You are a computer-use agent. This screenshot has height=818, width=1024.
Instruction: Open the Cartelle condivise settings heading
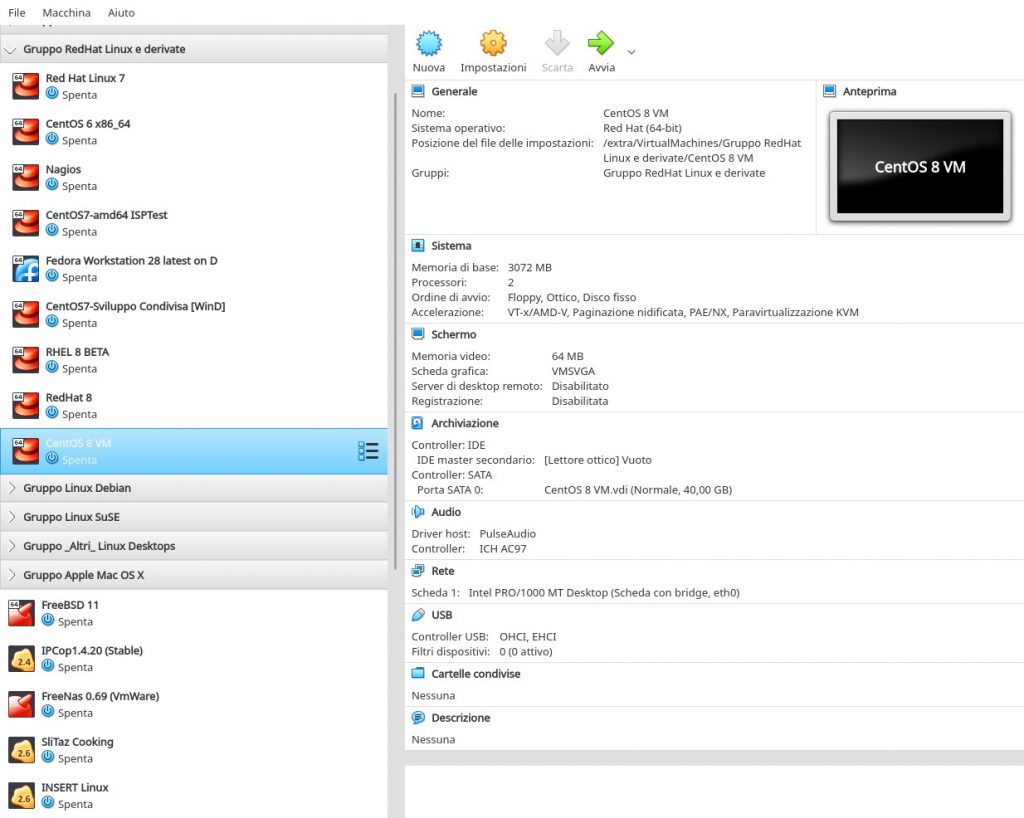coord(475,674)
